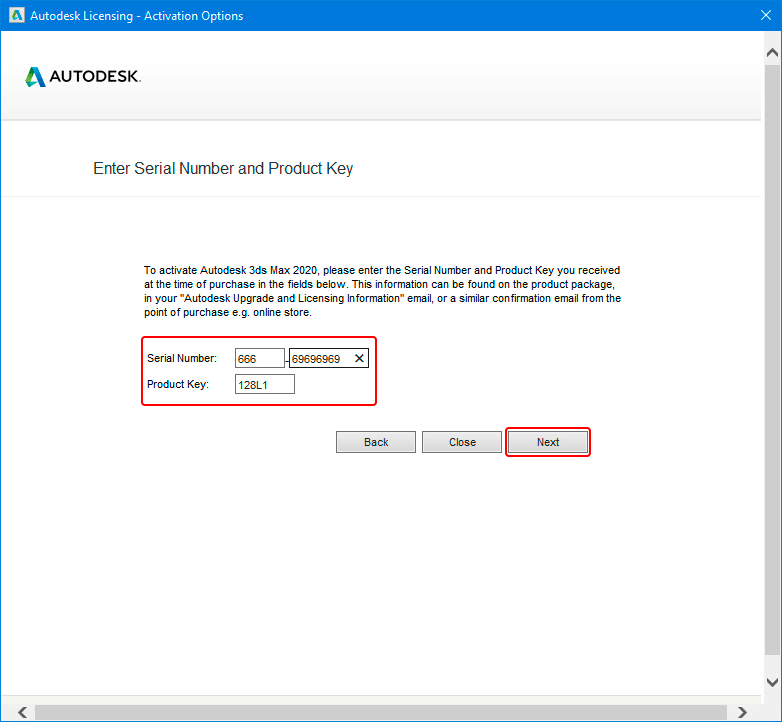Clear serial number with the X icon

[x=359, y=358]
